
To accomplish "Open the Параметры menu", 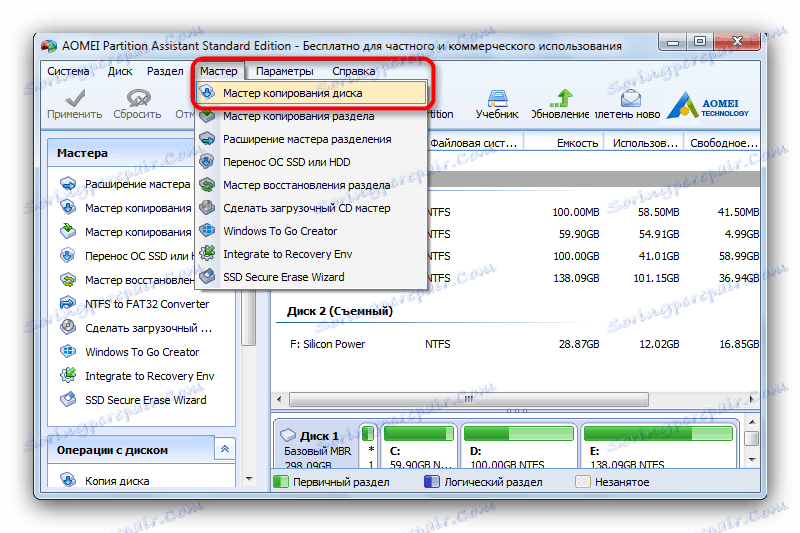I will [285, 71].
